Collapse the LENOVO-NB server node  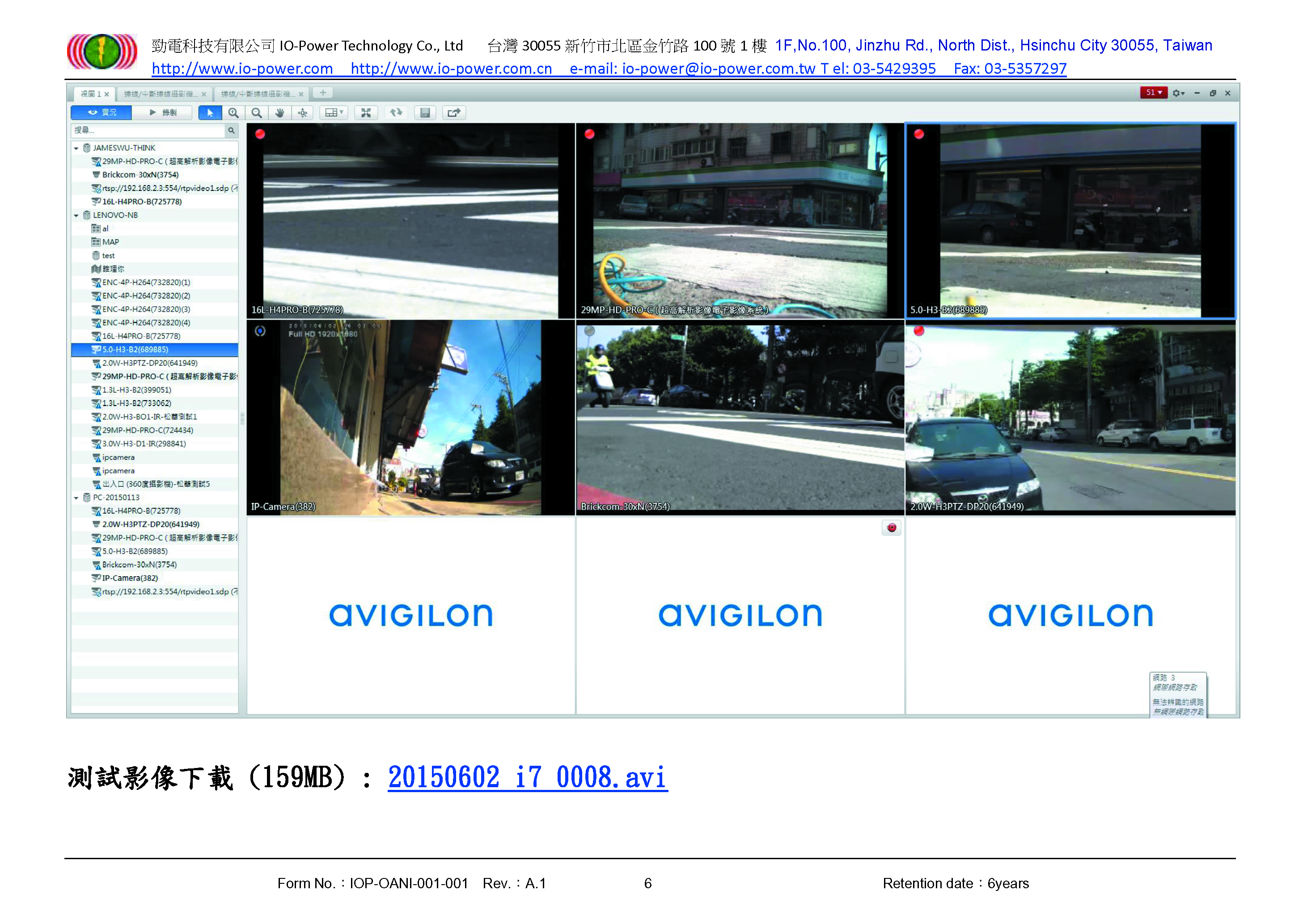[x=76, y=215]
